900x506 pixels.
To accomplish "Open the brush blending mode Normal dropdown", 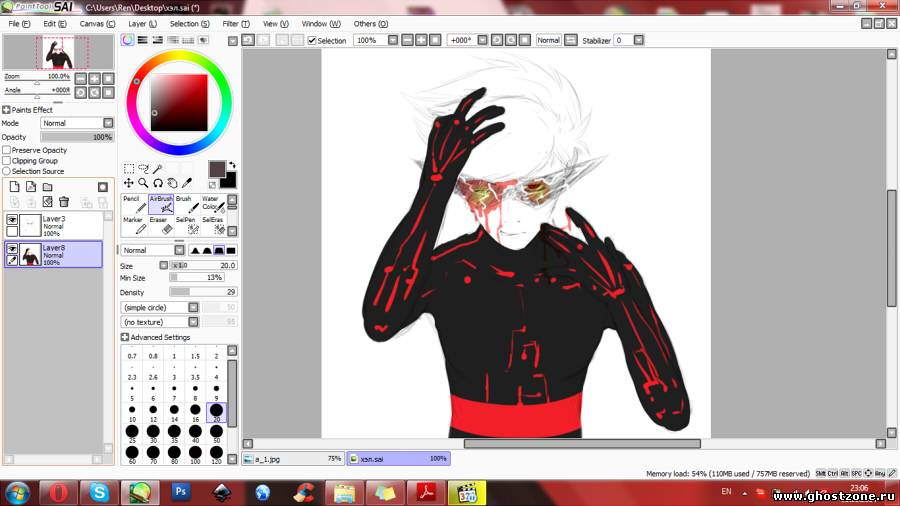I will [x=179, y=250].
